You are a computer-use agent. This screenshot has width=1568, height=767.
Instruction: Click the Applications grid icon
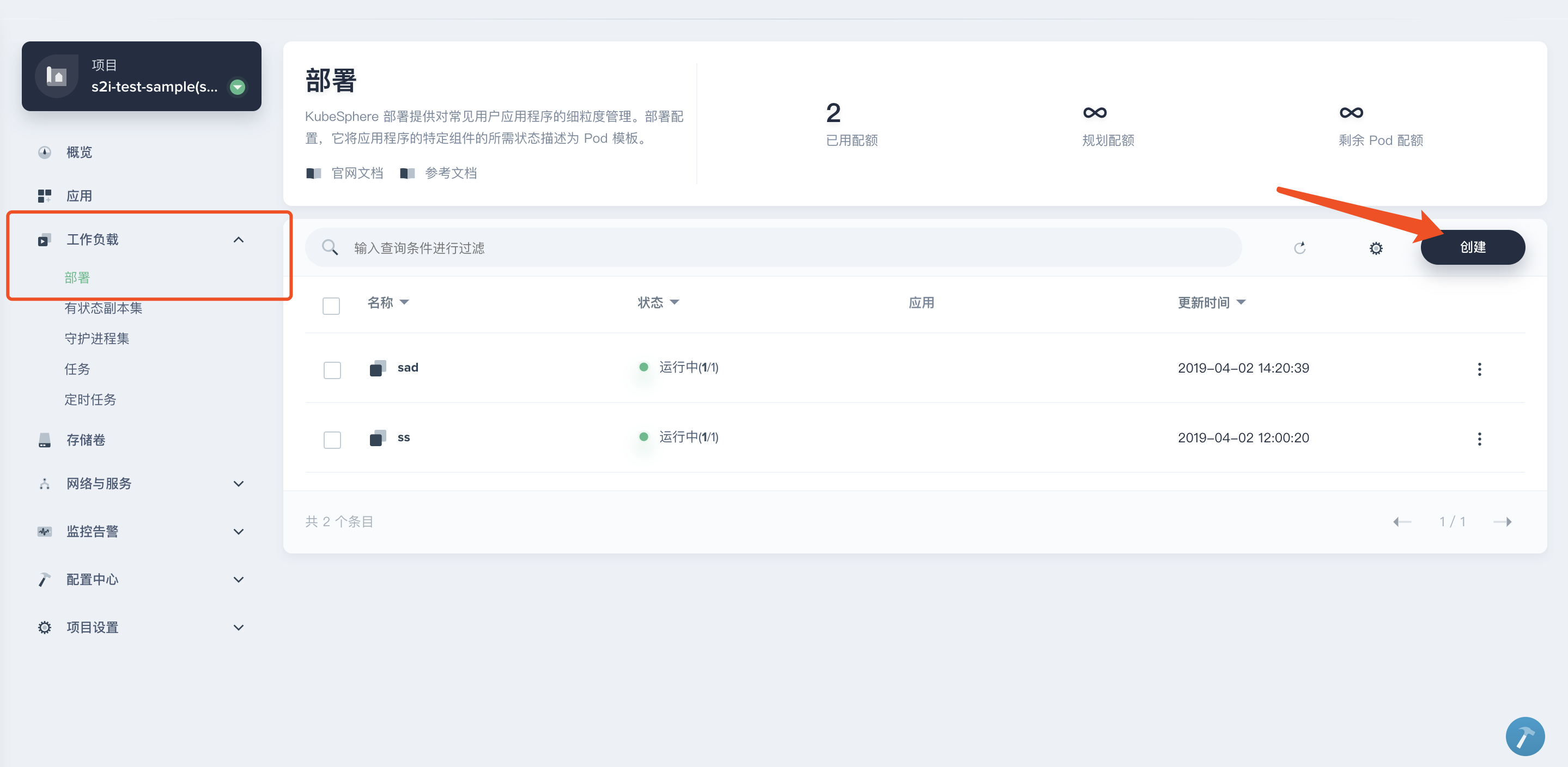tap(45, 196)
